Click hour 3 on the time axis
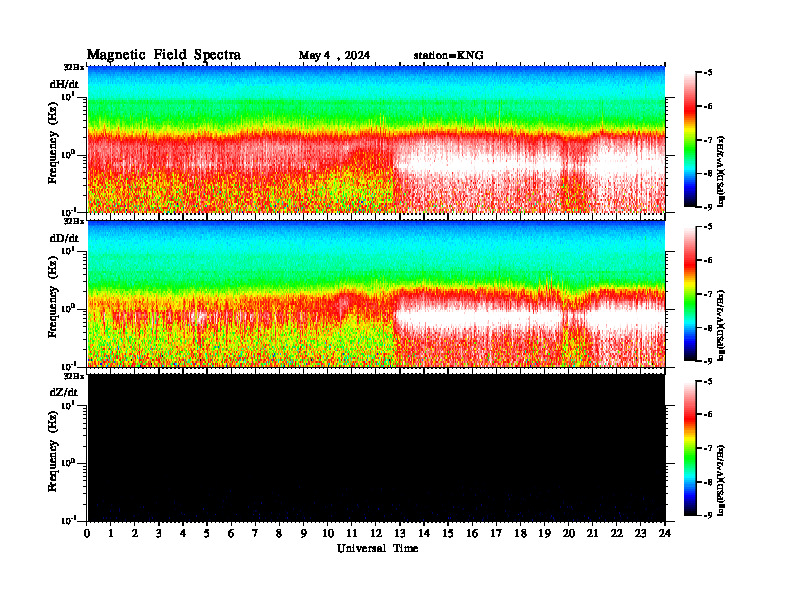The height and width of the screenshot is (612, 792). coord(159,534)
